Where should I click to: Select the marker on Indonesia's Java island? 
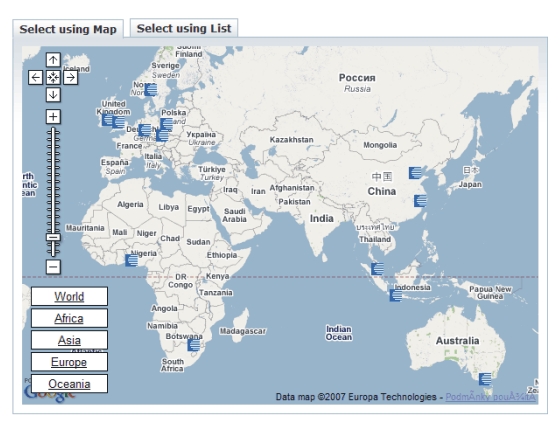(x=396, y=295)
